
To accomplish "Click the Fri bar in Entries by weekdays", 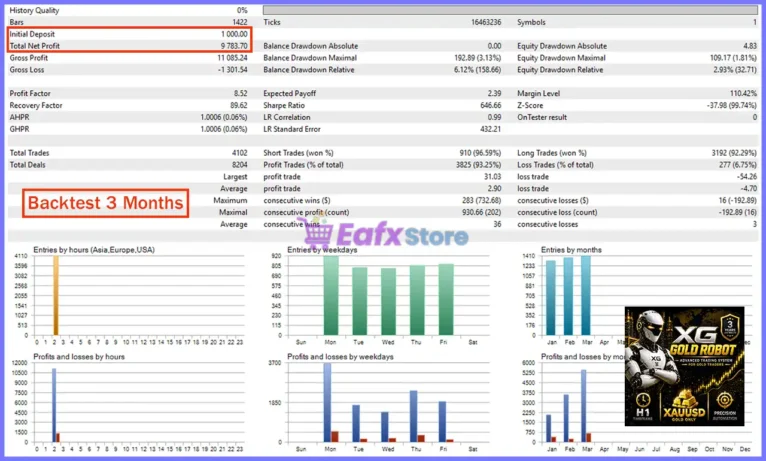I will pos(446,299).
